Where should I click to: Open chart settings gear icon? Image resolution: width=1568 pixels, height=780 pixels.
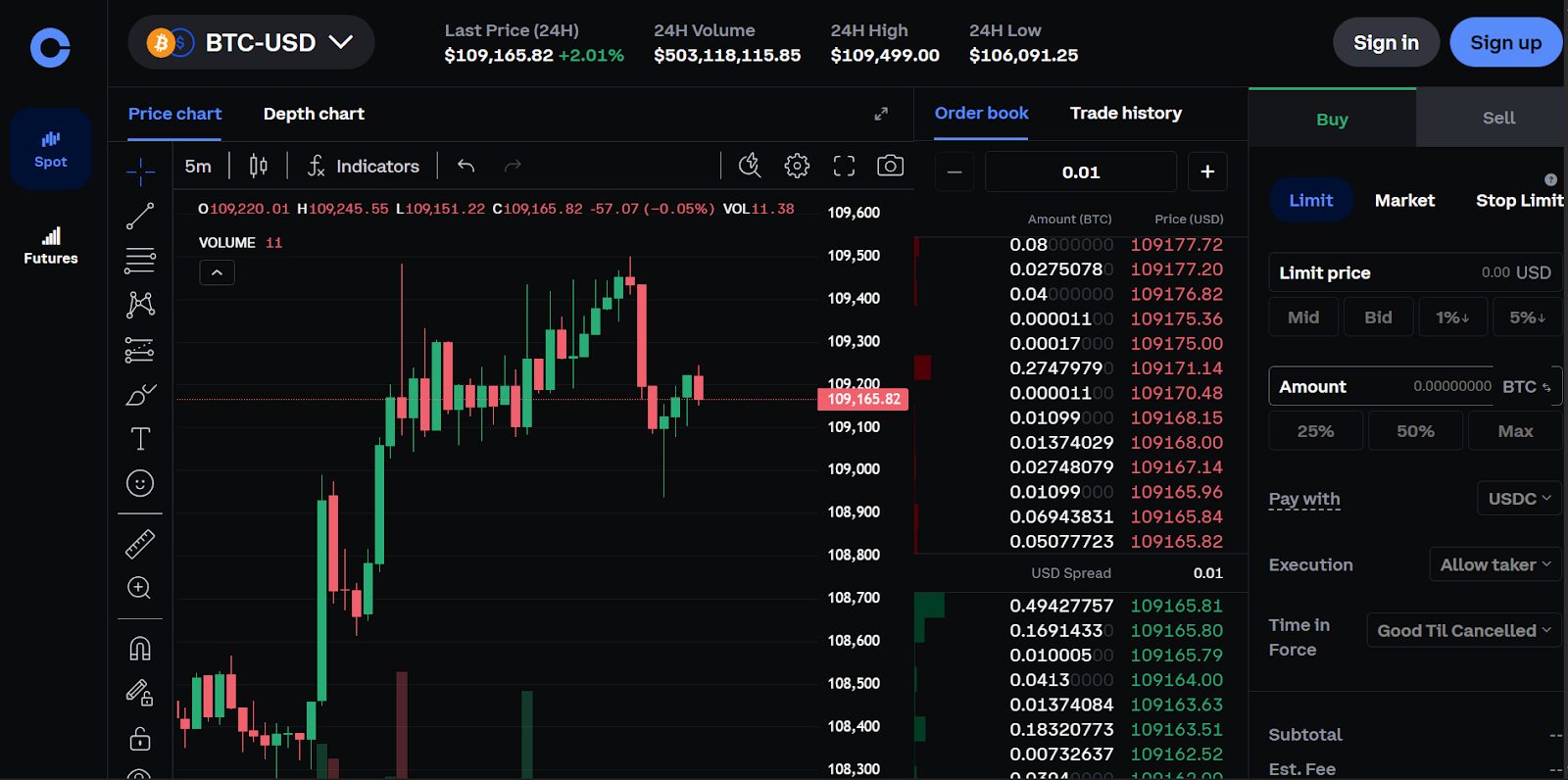pos(797,166)
